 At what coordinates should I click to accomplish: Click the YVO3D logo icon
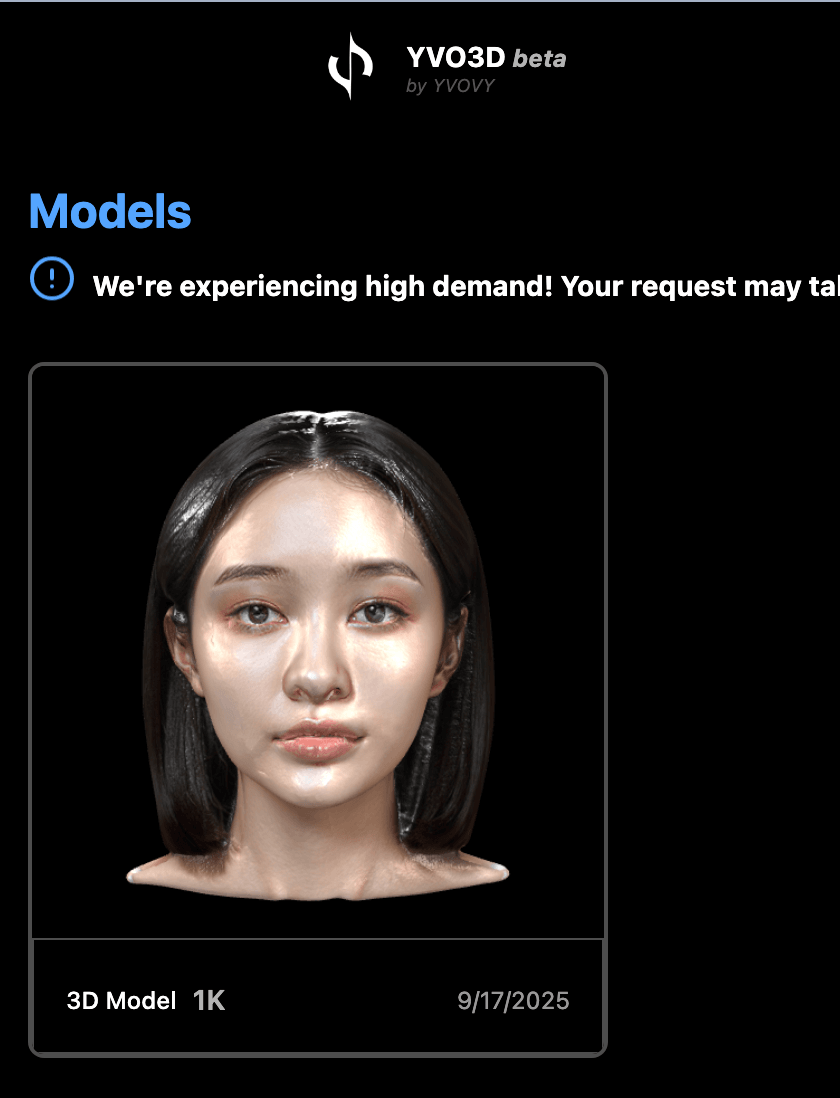pyautogui.click(x=351, y=66)
